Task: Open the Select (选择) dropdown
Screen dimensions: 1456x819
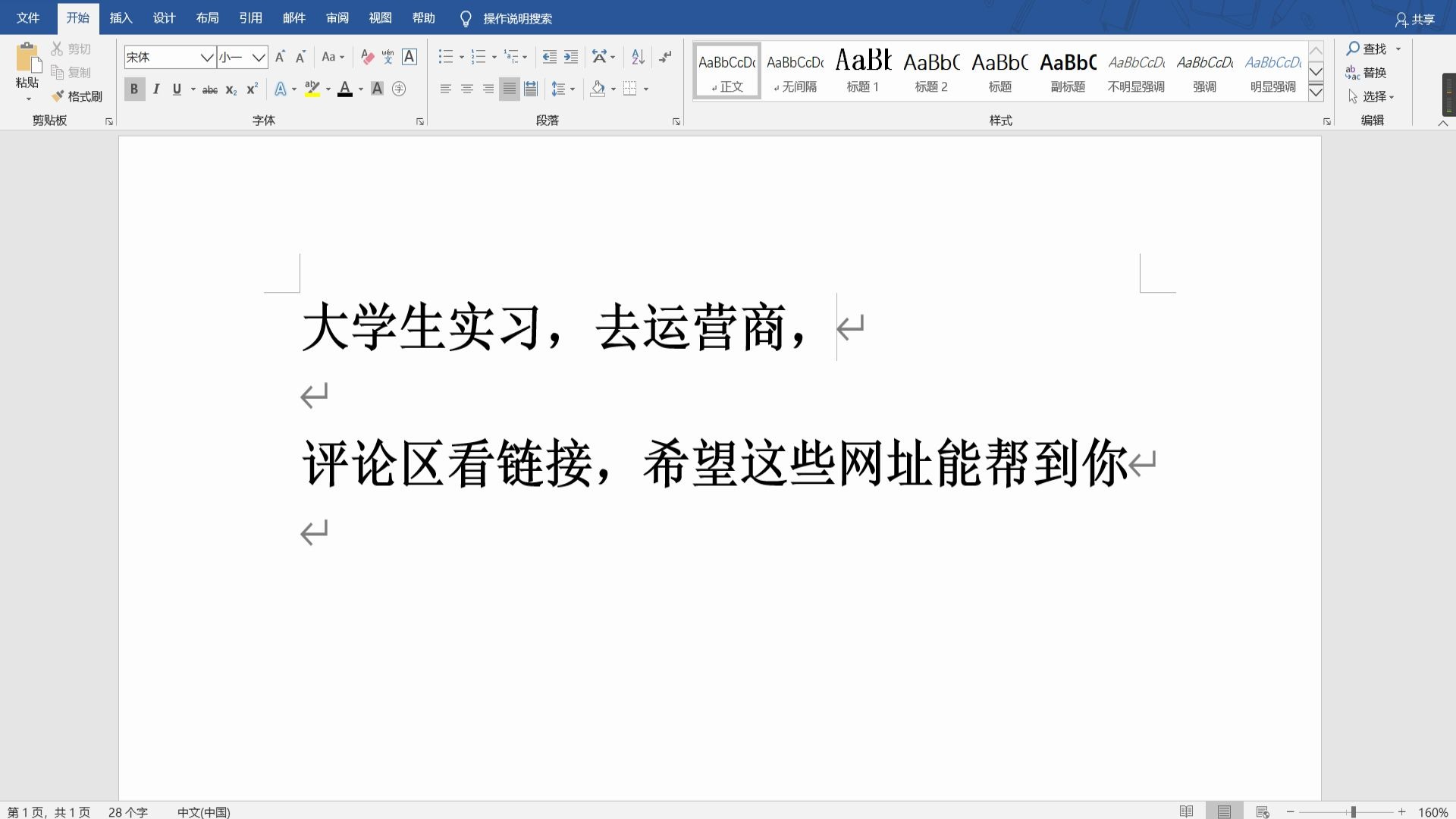Action: click(1372, 96)
